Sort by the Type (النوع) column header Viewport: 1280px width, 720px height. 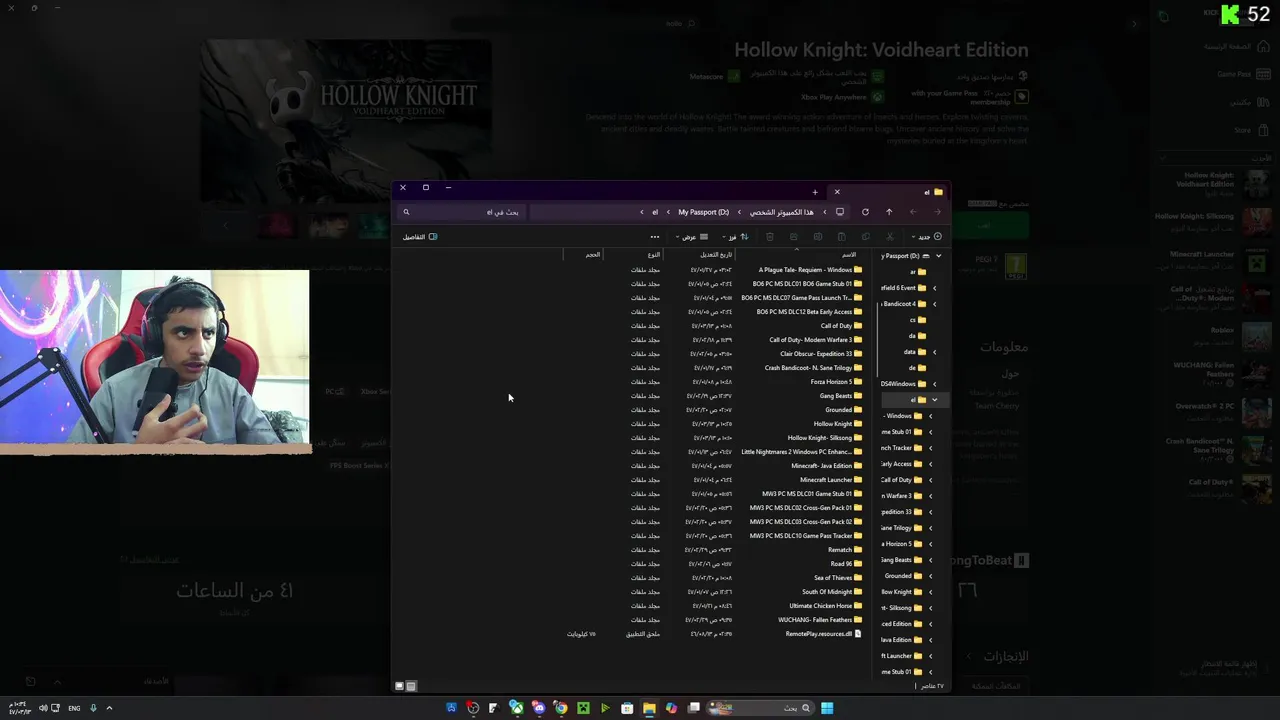click(x=653, y=255)
